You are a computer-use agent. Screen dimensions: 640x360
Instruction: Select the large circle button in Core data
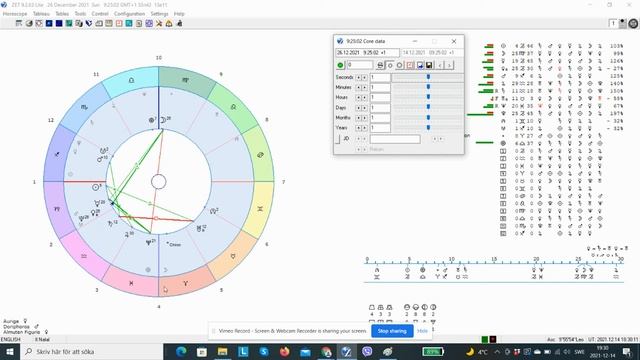click(x=400, y=65)
